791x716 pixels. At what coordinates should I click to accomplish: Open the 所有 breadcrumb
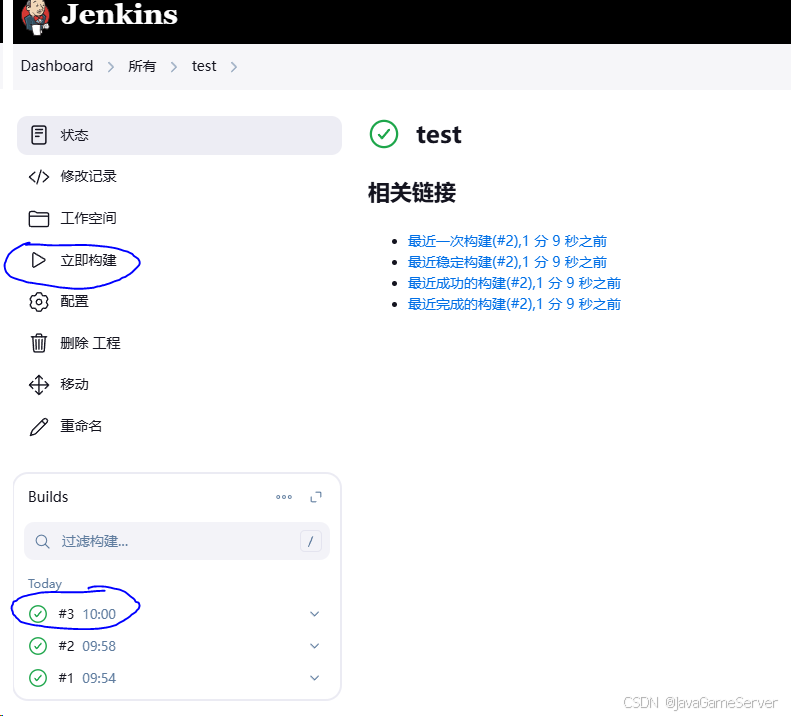(x=142, y=66)
